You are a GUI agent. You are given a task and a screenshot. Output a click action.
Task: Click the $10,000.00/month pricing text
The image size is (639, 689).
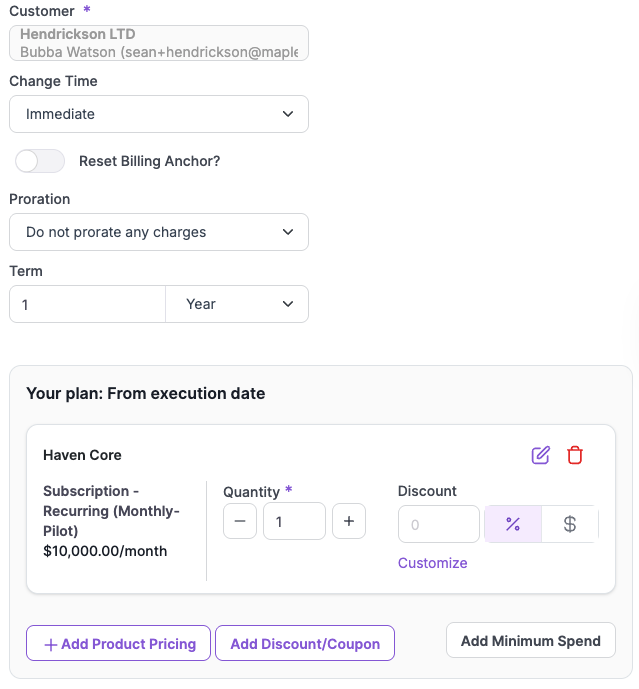105,551
